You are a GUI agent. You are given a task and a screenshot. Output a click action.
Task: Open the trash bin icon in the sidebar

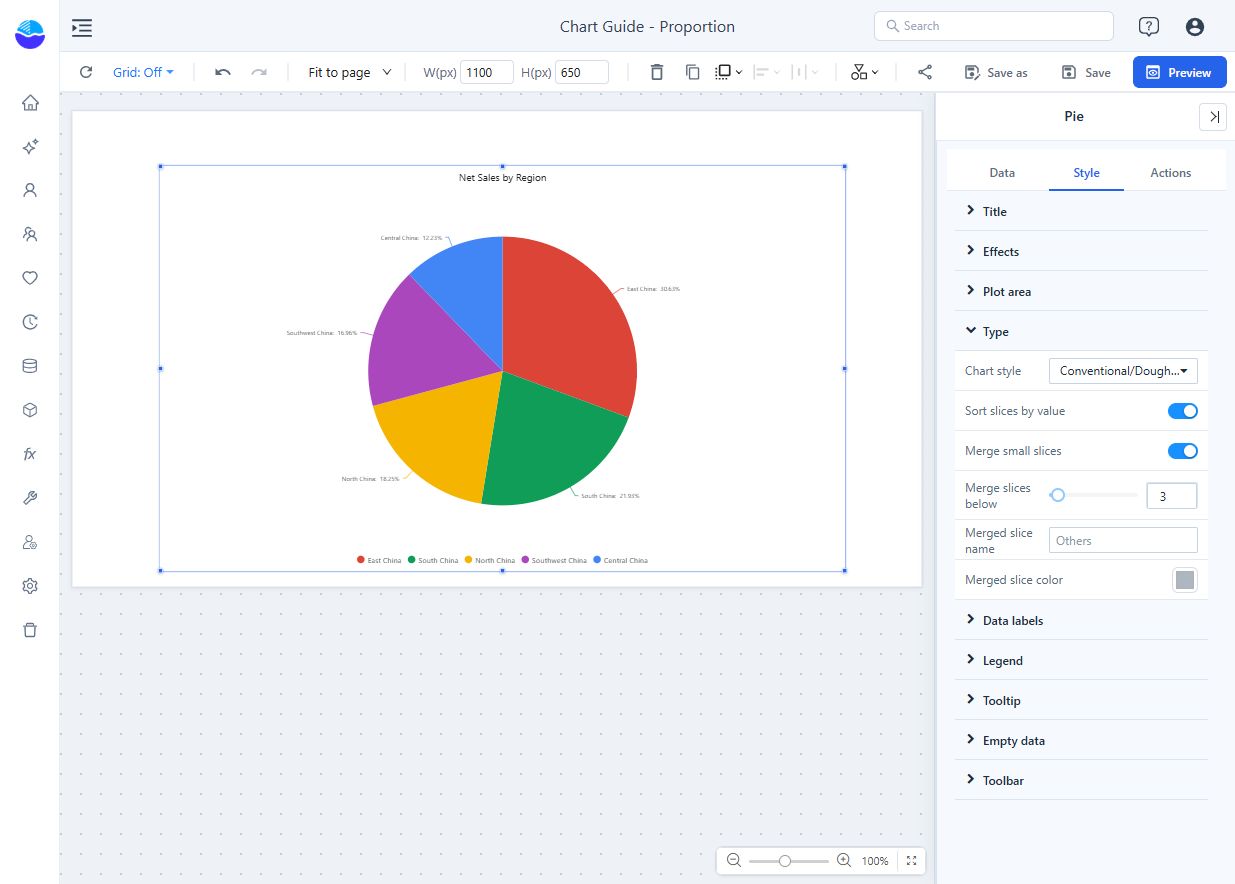30,630
